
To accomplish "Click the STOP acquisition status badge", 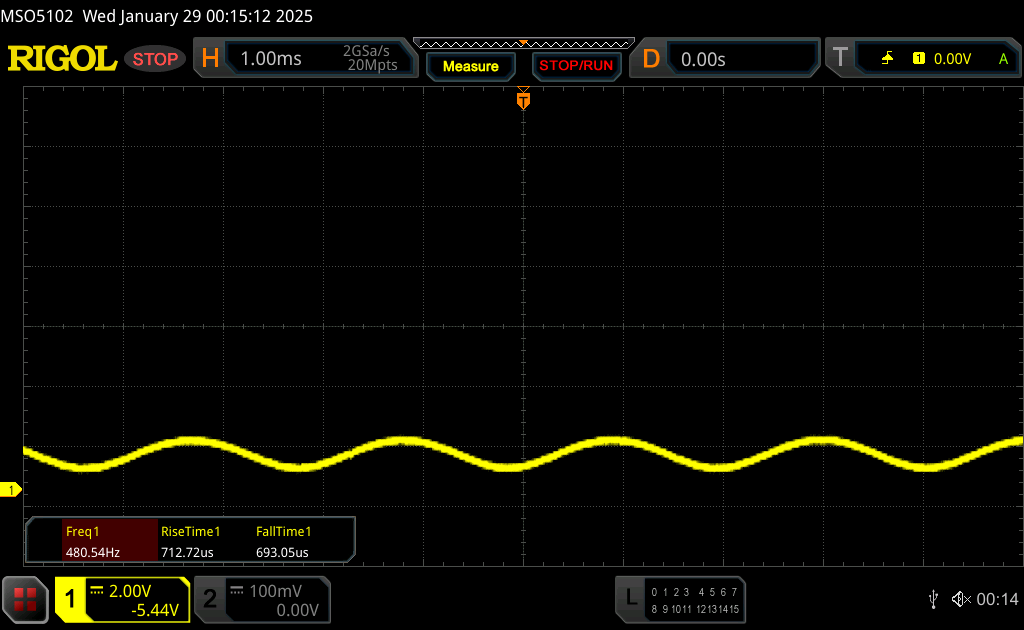I will pyautogui.click(x=156, y=59).
